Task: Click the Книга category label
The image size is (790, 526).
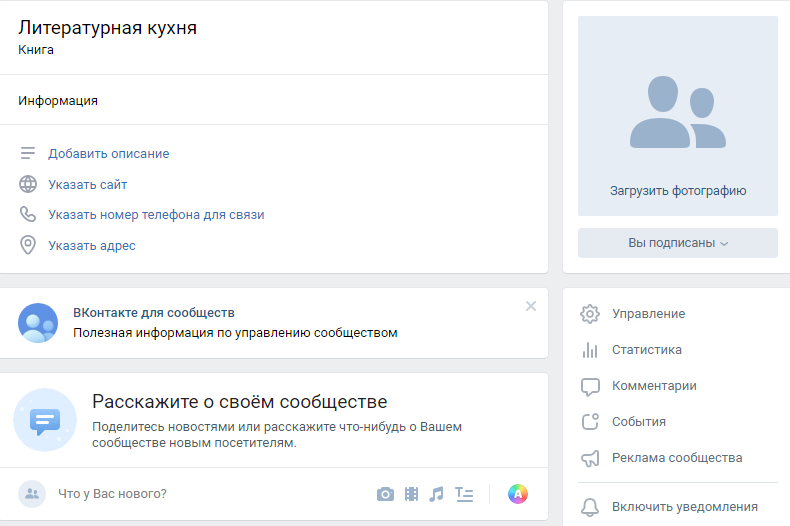Action: tap(36, 50)
